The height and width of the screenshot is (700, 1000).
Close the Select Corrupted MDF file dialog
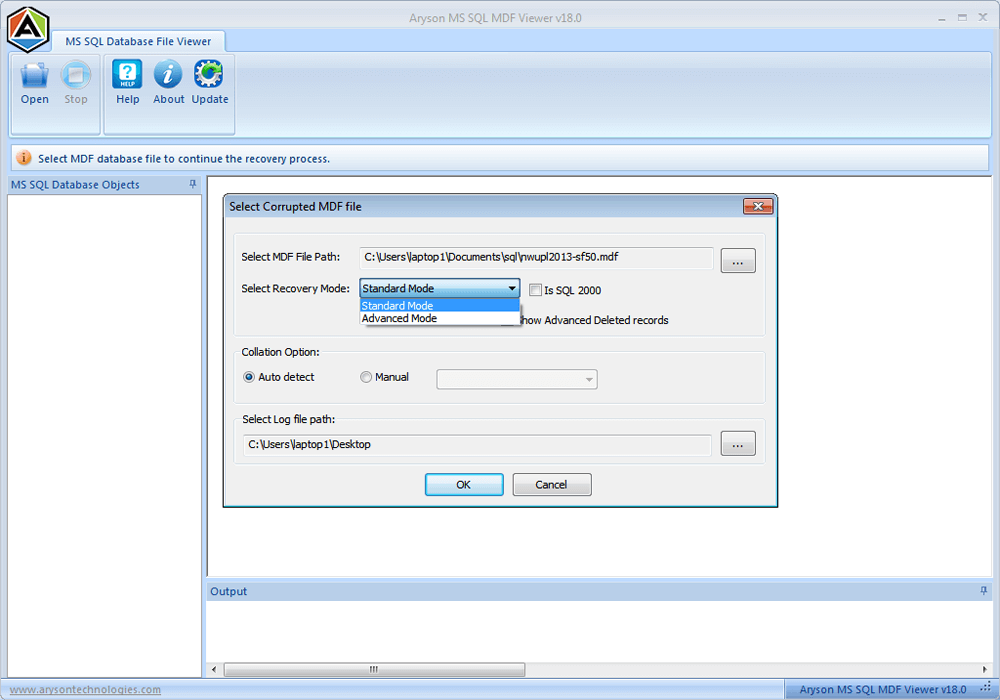[x=758, y=206]
